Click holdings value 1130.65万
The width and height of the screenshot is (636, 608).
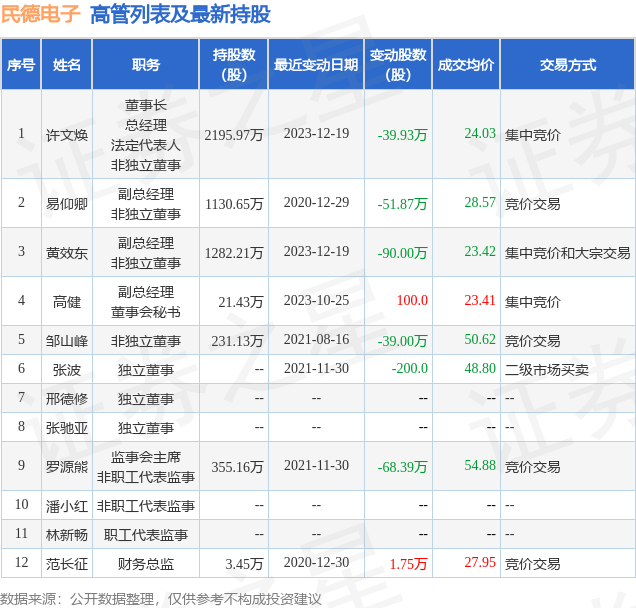point(234,204)
